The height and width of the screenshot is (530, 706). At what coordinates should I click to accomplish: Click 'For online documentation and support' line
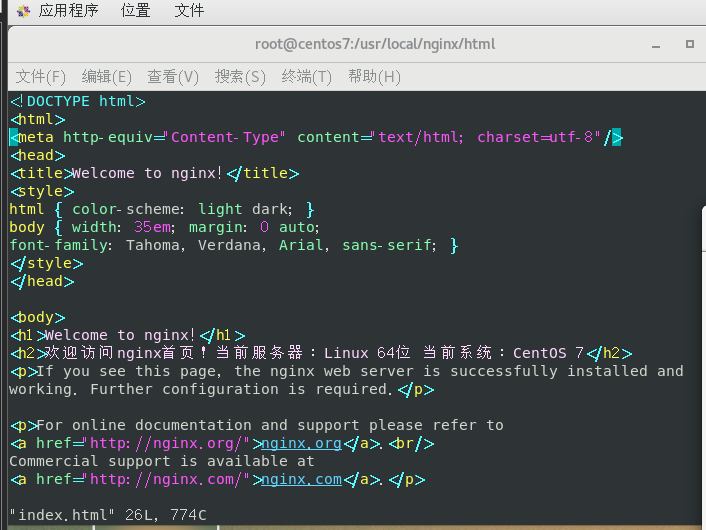(257, 426)
